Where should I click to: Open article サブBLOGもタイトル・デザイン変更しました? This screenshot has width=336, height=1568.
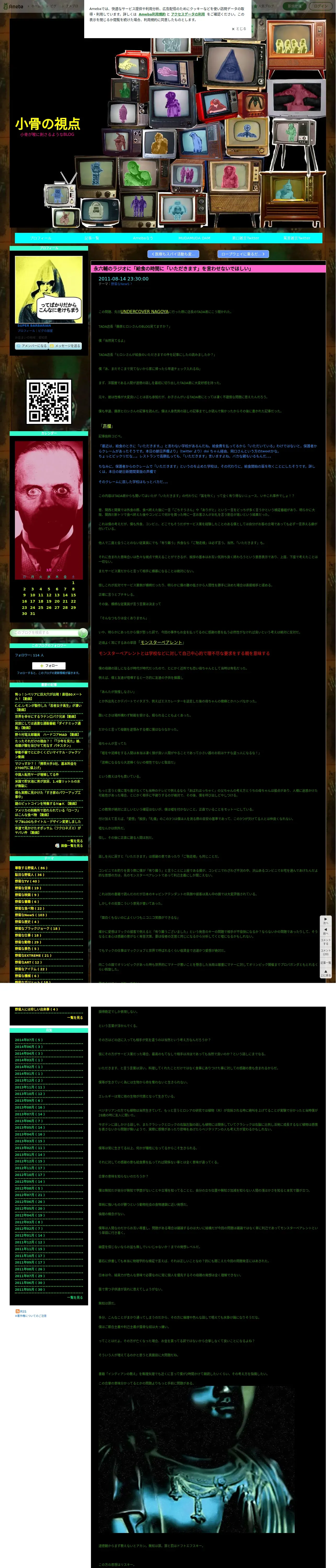[x=48, y=821]
